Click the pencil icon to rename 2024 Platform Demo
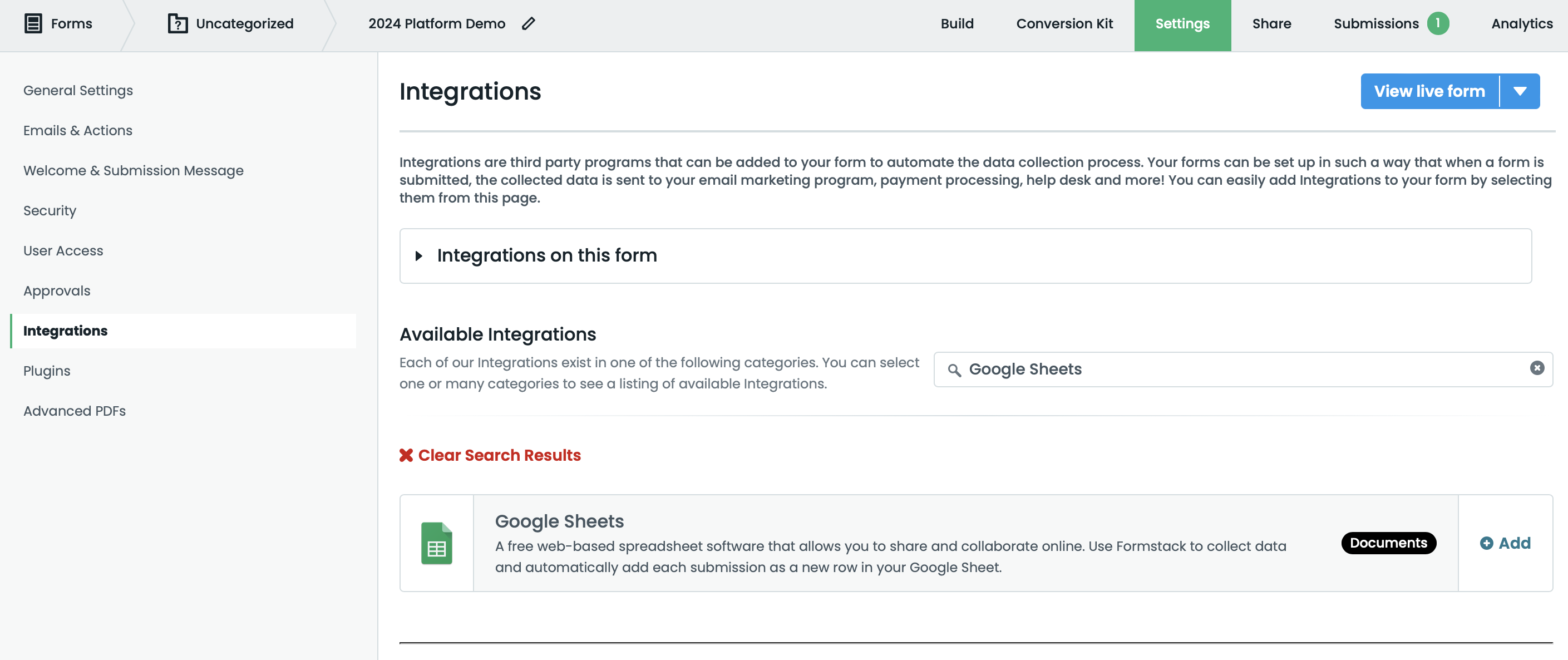Viewport: 1568px width, 660px height. click(527, 23)
